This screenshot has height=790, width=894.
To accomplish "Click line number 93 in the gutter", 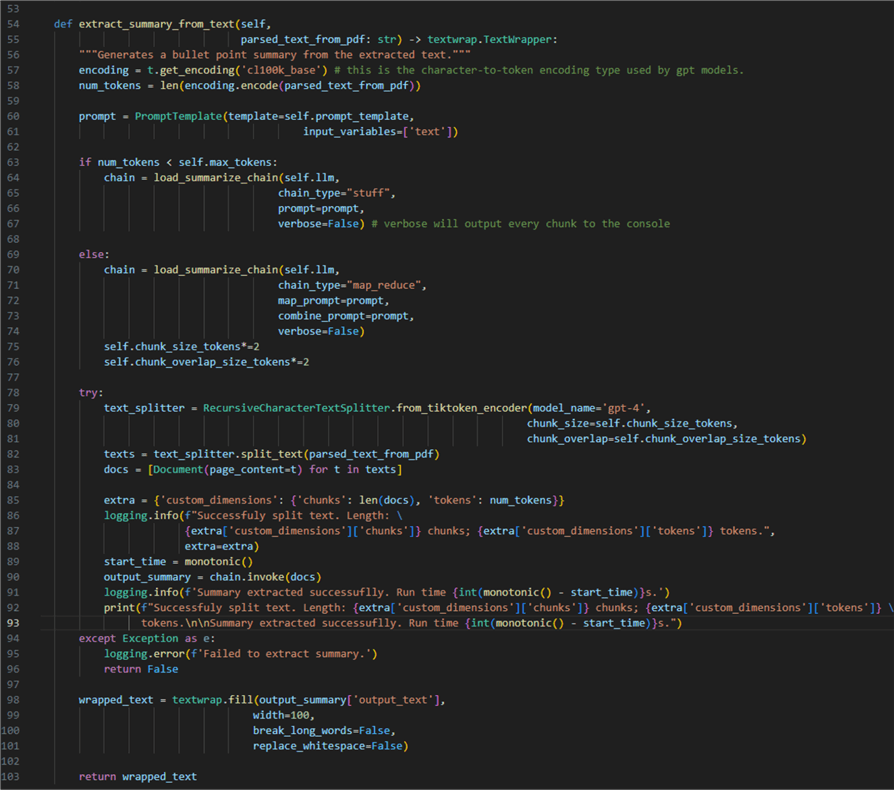I will (13, 623).
